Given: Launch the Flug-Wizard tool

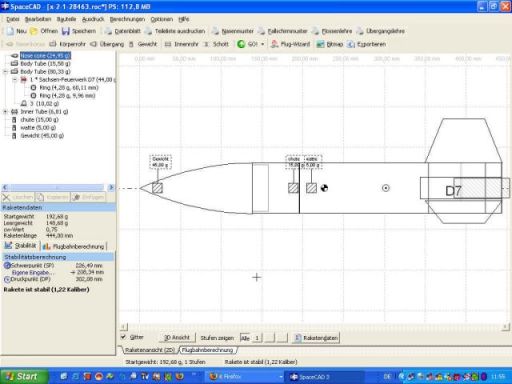Looking at the screenshot, I should [290, 44].
